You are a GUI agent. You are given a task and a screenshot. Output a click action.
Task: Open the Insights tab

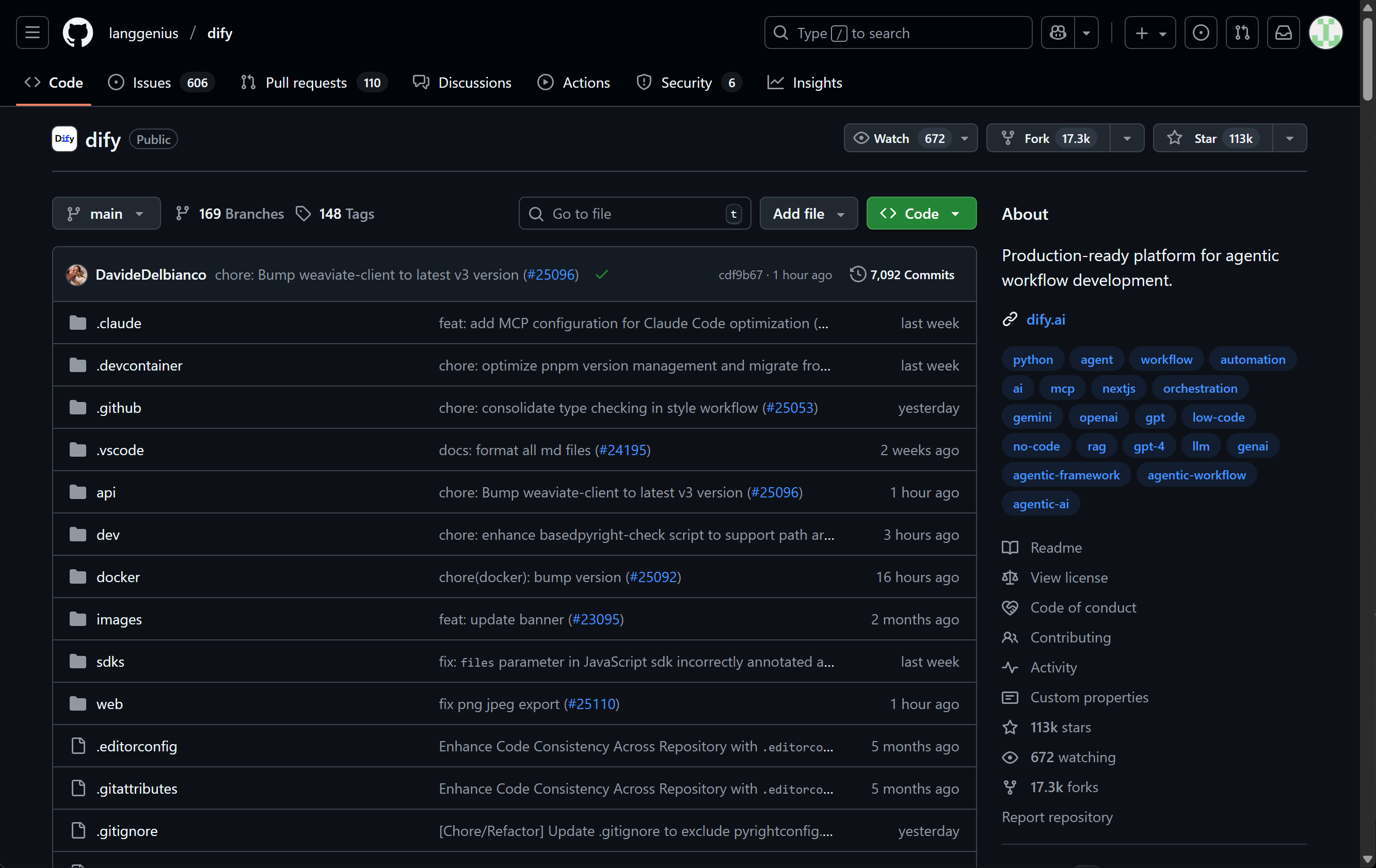click(x=805, y=83)
